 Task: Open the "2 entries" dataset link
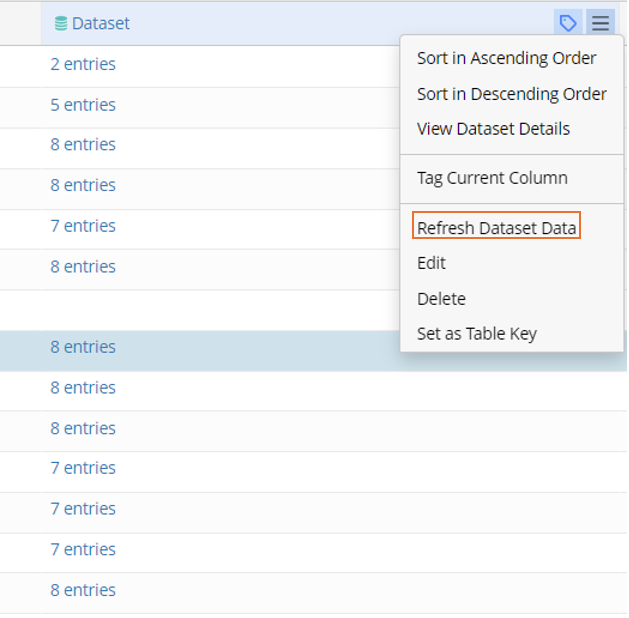(x=83, y=64)
